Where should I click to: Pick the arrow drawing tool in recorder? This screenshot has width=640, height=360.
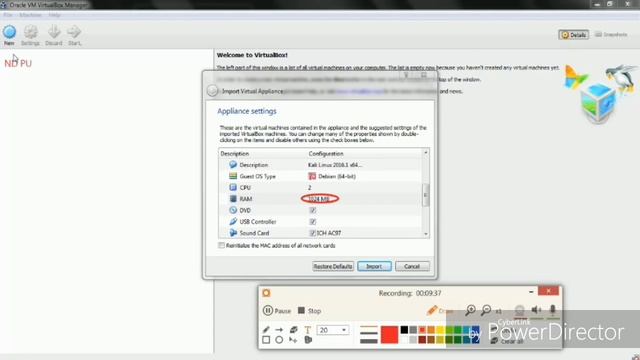[279, 329]
